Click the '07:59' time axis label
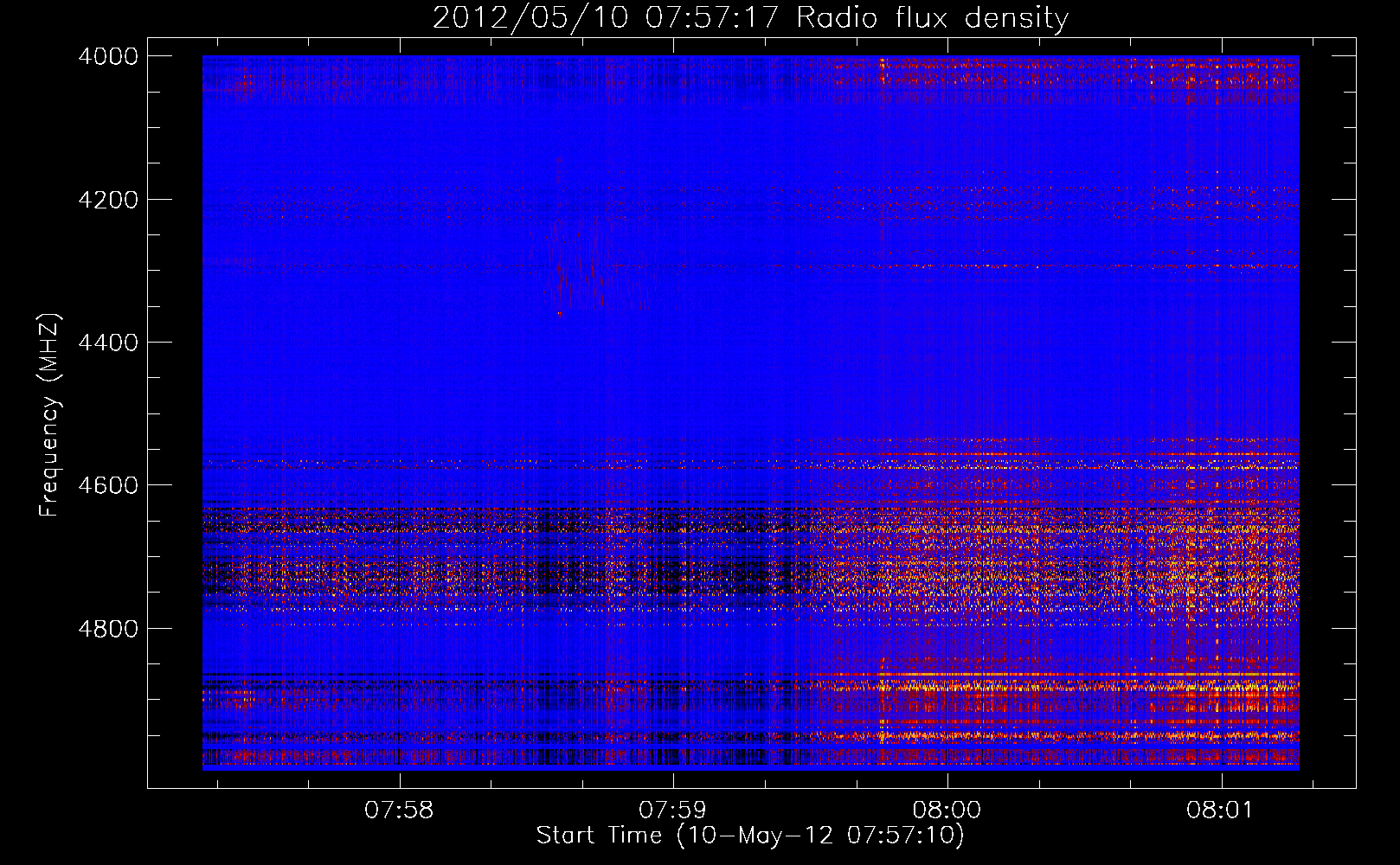Viewport: 1400px width, 865px height. [x=672, y=810]
